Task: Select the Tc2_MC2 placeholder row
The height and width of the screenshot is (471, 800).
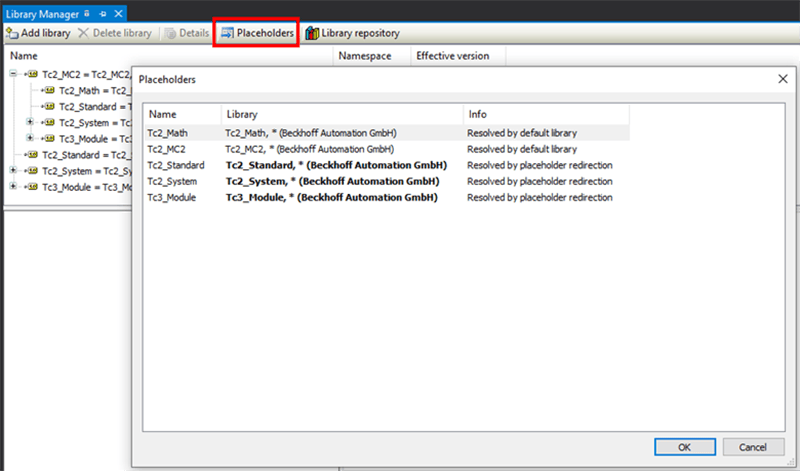Action: pos(387,149)
